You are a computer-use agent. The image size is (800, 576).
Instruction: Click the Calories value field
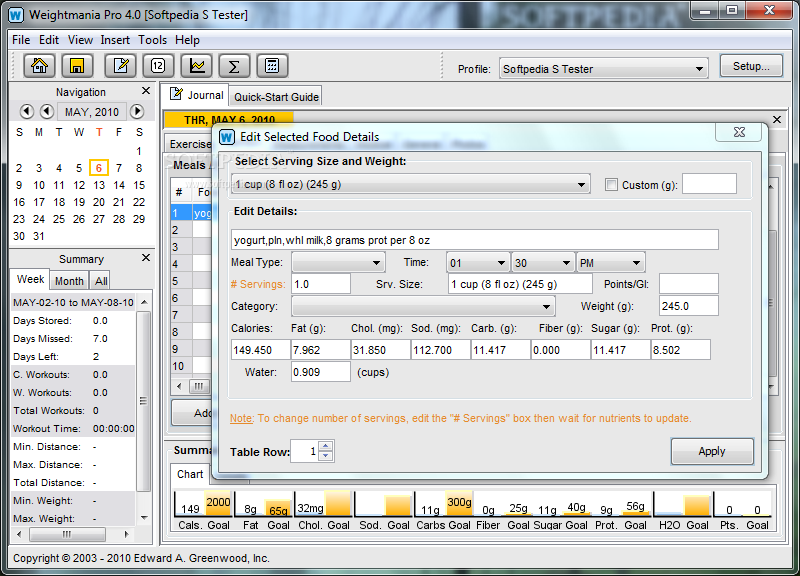pyautogui.click(x=260, y=350)
